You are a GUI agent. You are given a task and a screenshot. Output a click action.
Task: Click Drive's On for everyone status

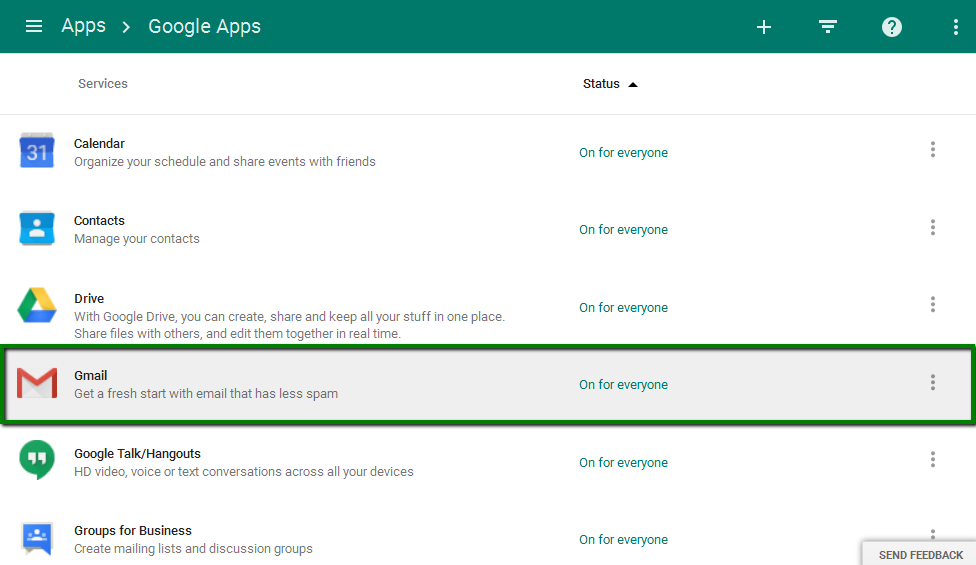(x=623, y=307)
